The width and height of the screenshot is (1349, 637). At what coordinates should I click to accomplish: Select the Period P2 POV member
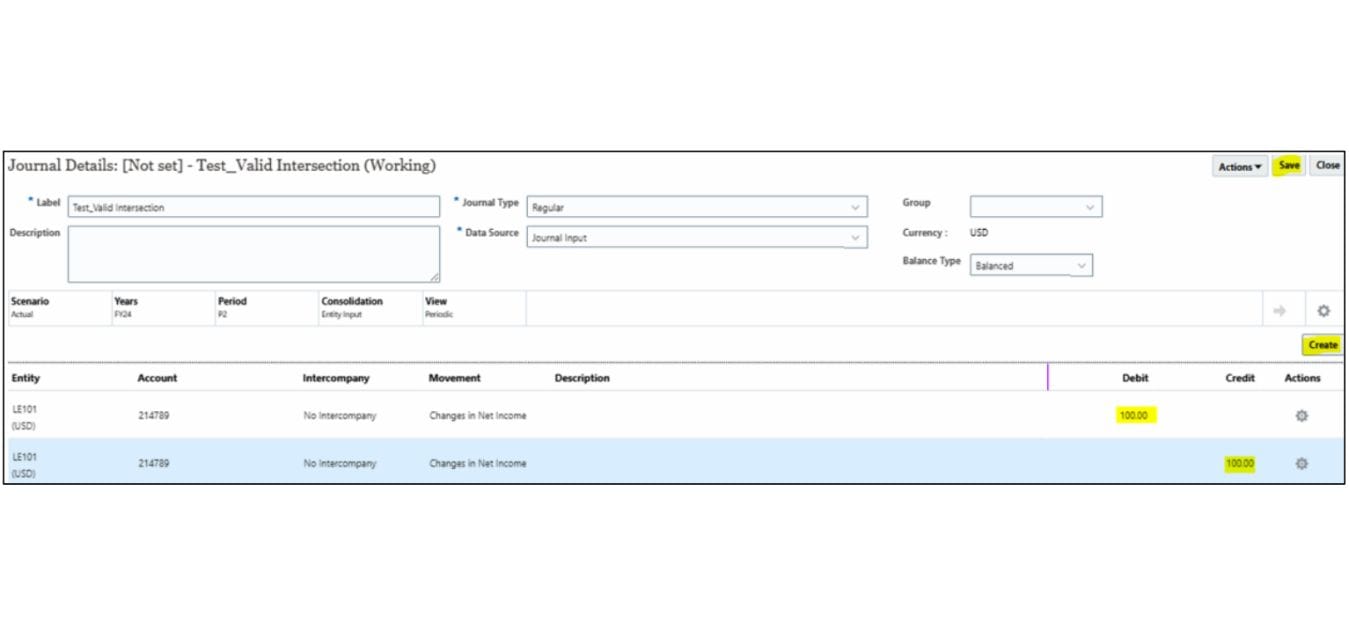224,314
